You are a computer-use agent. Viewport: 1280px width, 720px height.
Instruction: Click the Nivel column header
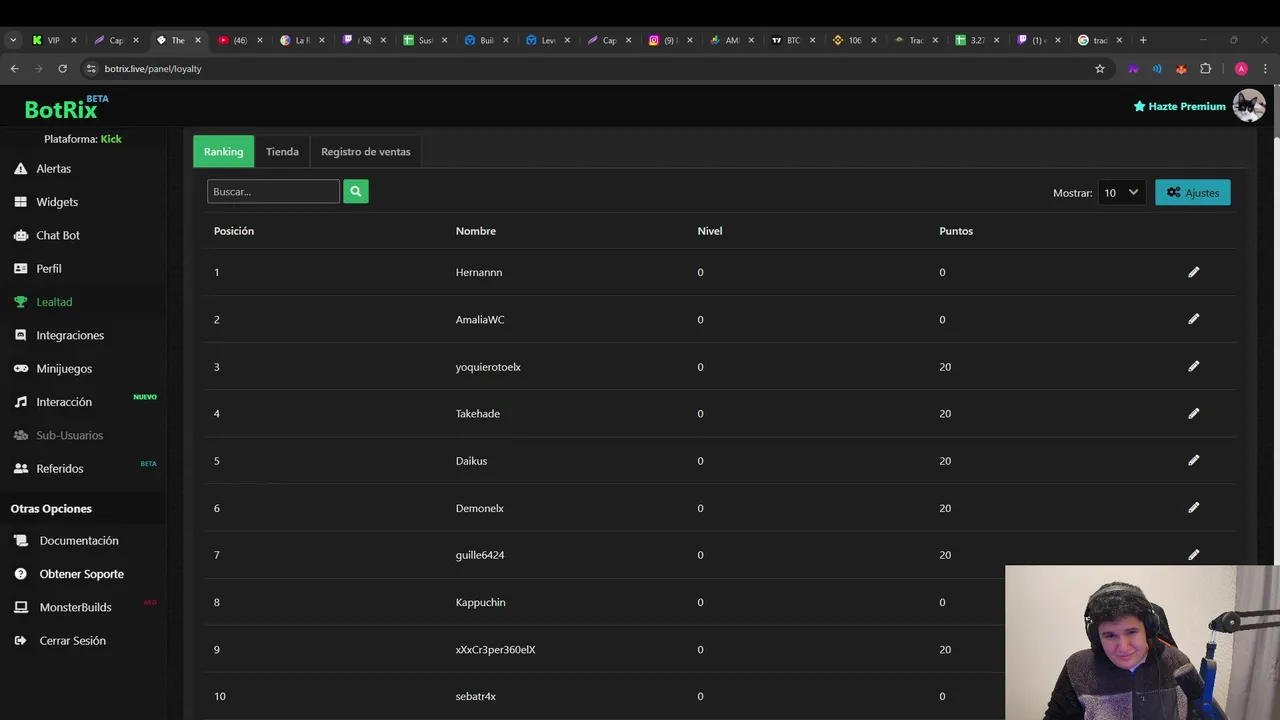(710, 231)
